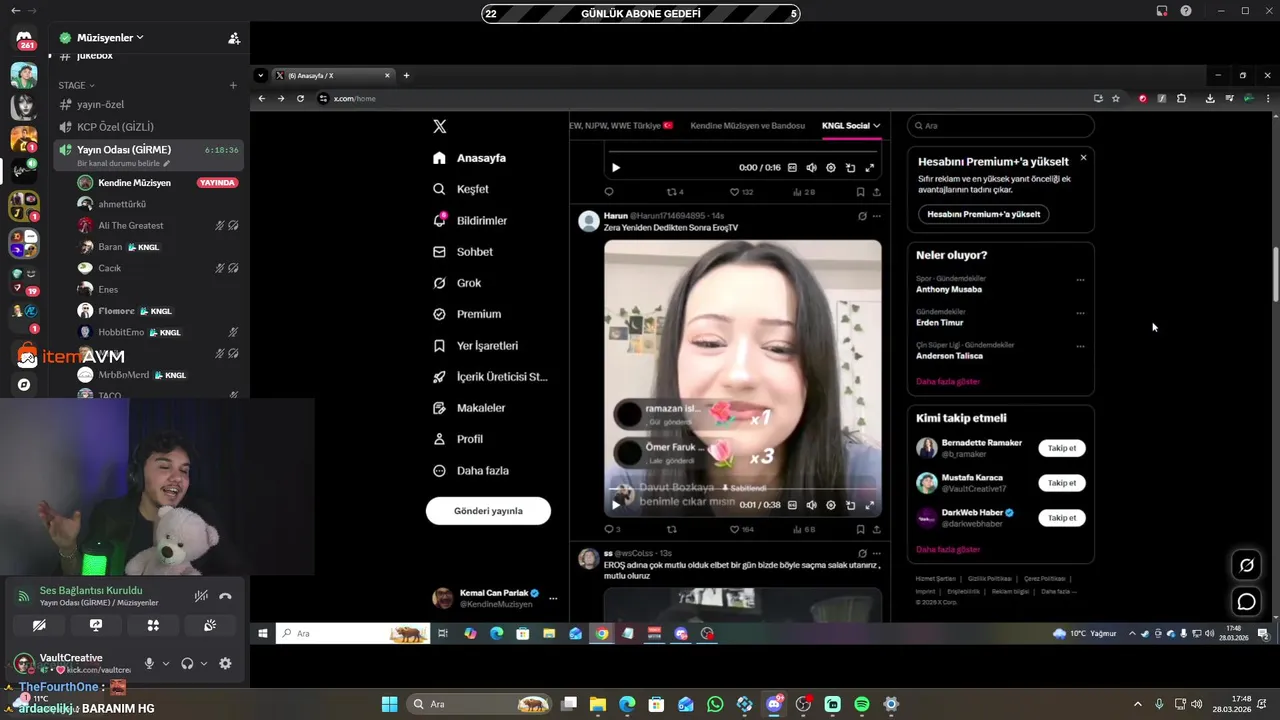This screenshot has height=720, width=1280.
Task: Bookmark Harun's post
Action: pyautogui.click(x=860, y=529)
